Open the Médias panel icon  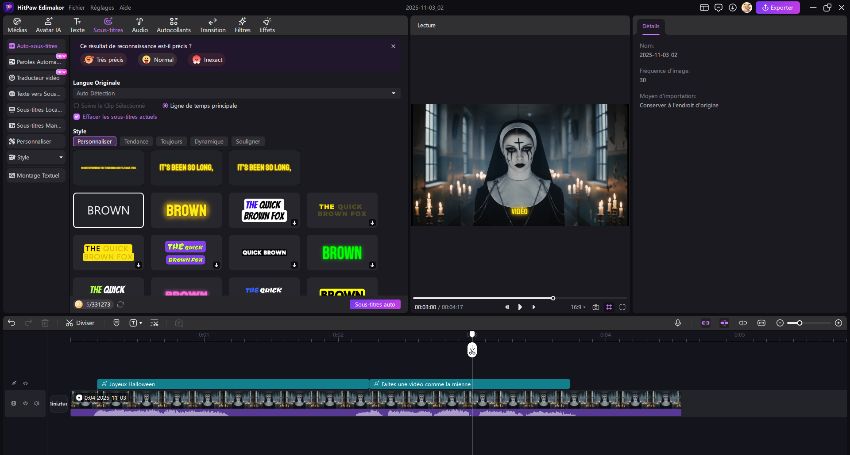pyautogui.click(x=17, y=19)
